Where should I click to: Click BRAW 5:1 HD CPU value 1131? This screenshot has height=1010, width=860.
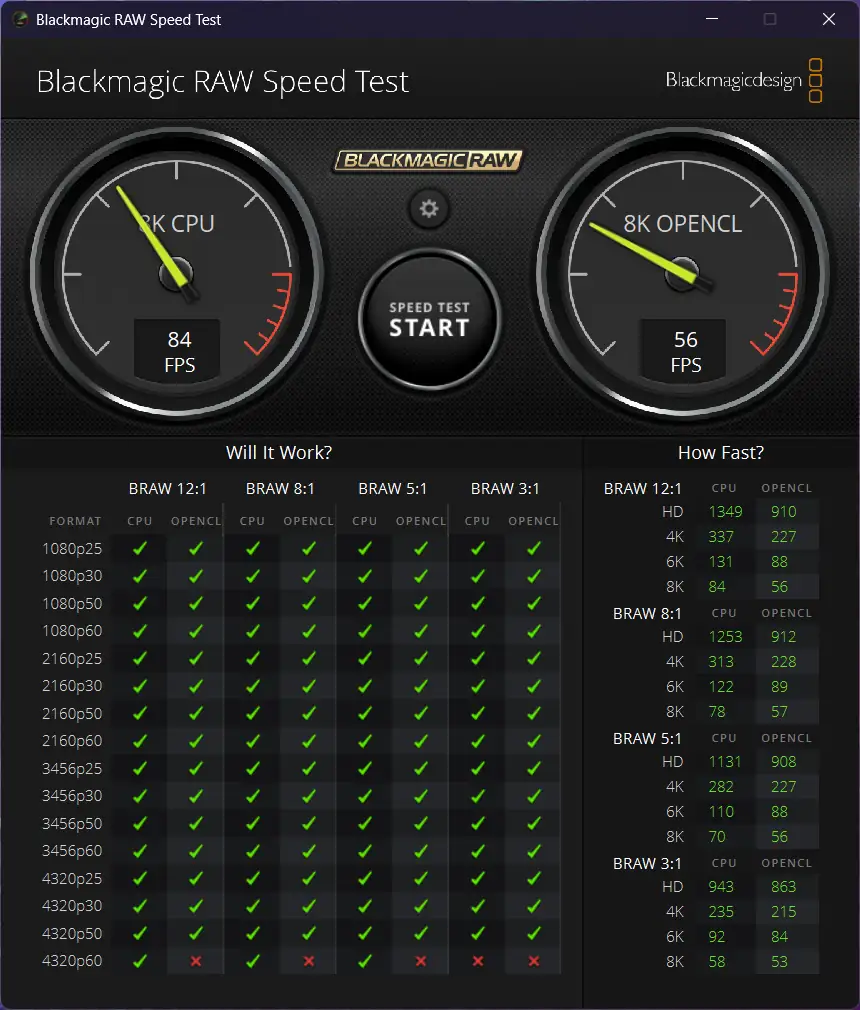(725, 762)
